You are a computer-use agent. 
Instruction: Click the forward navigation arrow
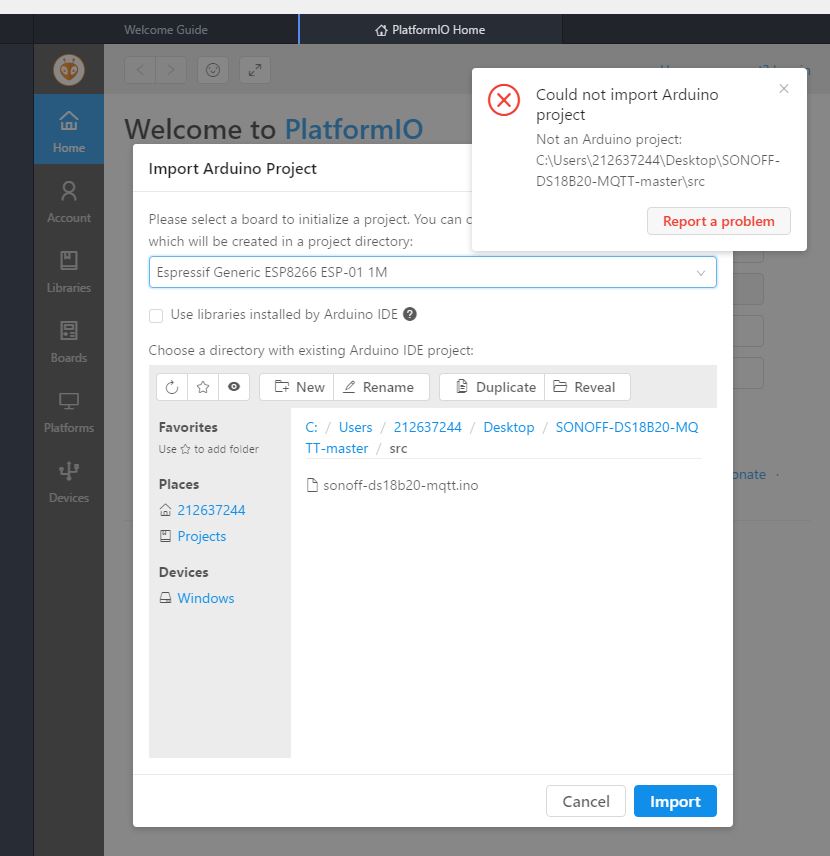(x=171, y=70)
